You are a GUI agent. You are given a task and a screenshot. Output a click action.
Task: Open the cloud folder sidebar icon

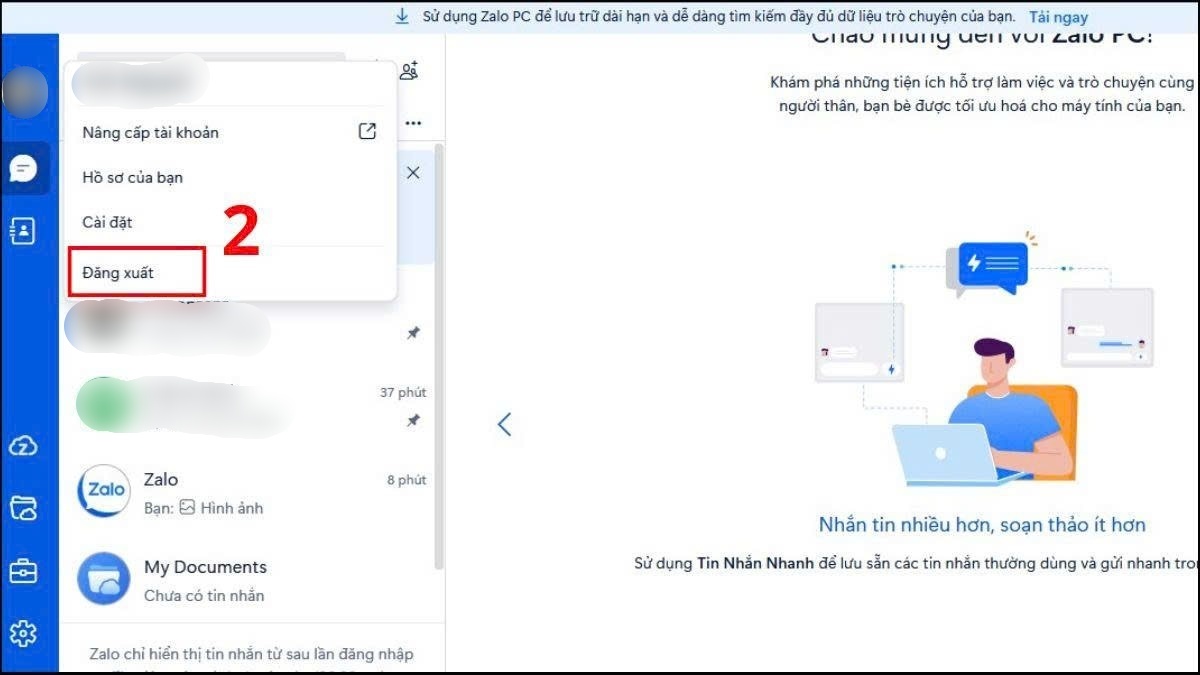tap(23, 508)
